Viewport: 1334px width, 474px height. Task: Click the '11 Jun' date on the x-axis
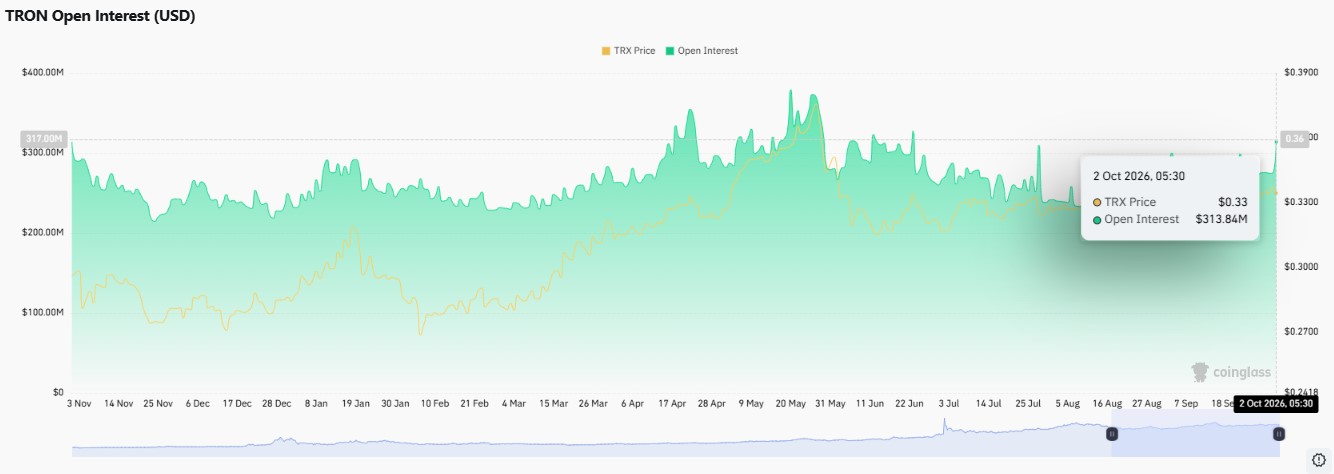(869, 404)
